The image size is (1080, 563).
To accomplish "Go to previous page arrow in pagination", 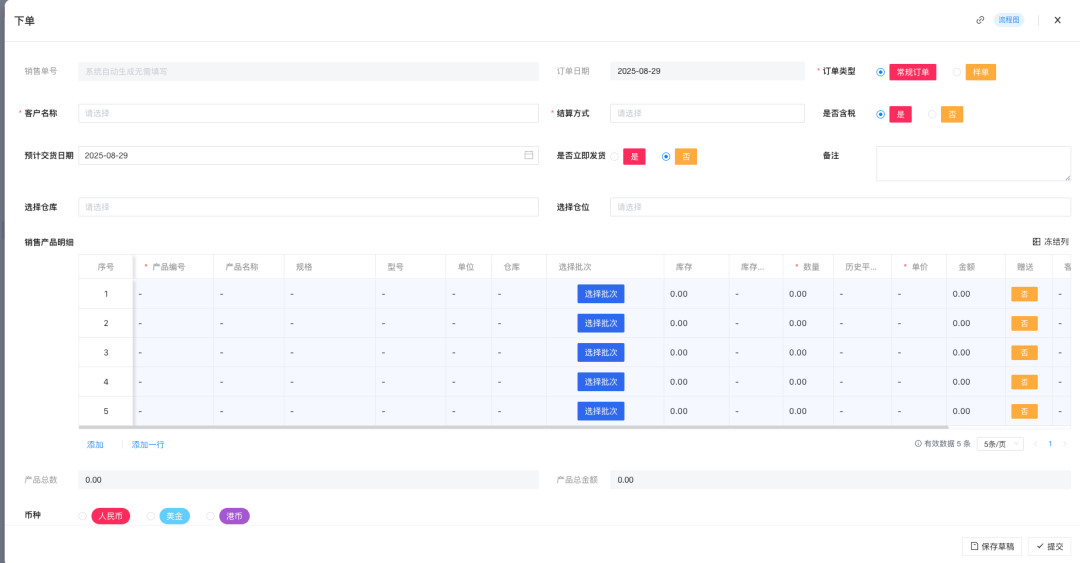I will (x=1035, y=444).
